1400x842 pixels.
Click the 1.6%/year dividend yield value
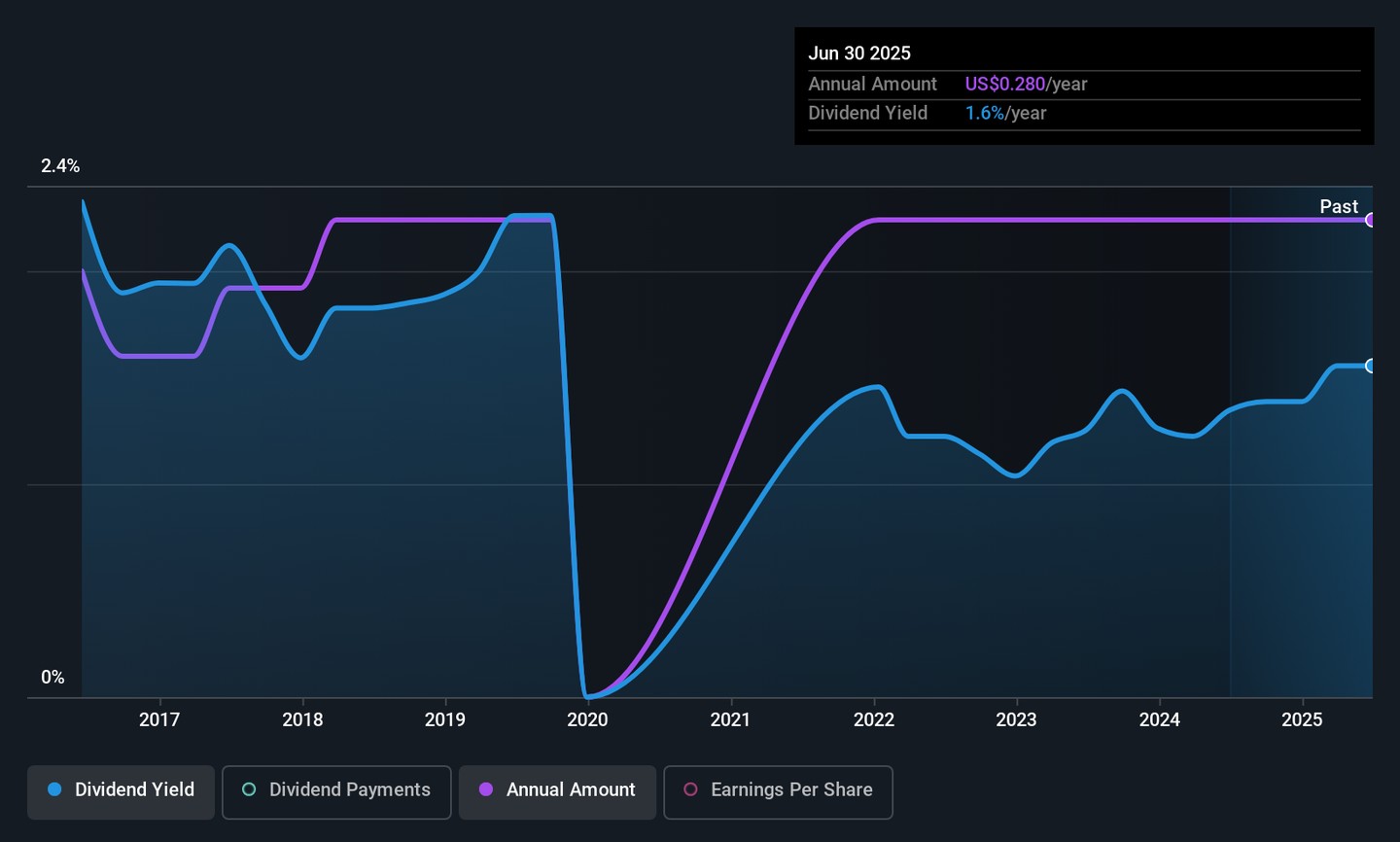(x=1005, y=114)
